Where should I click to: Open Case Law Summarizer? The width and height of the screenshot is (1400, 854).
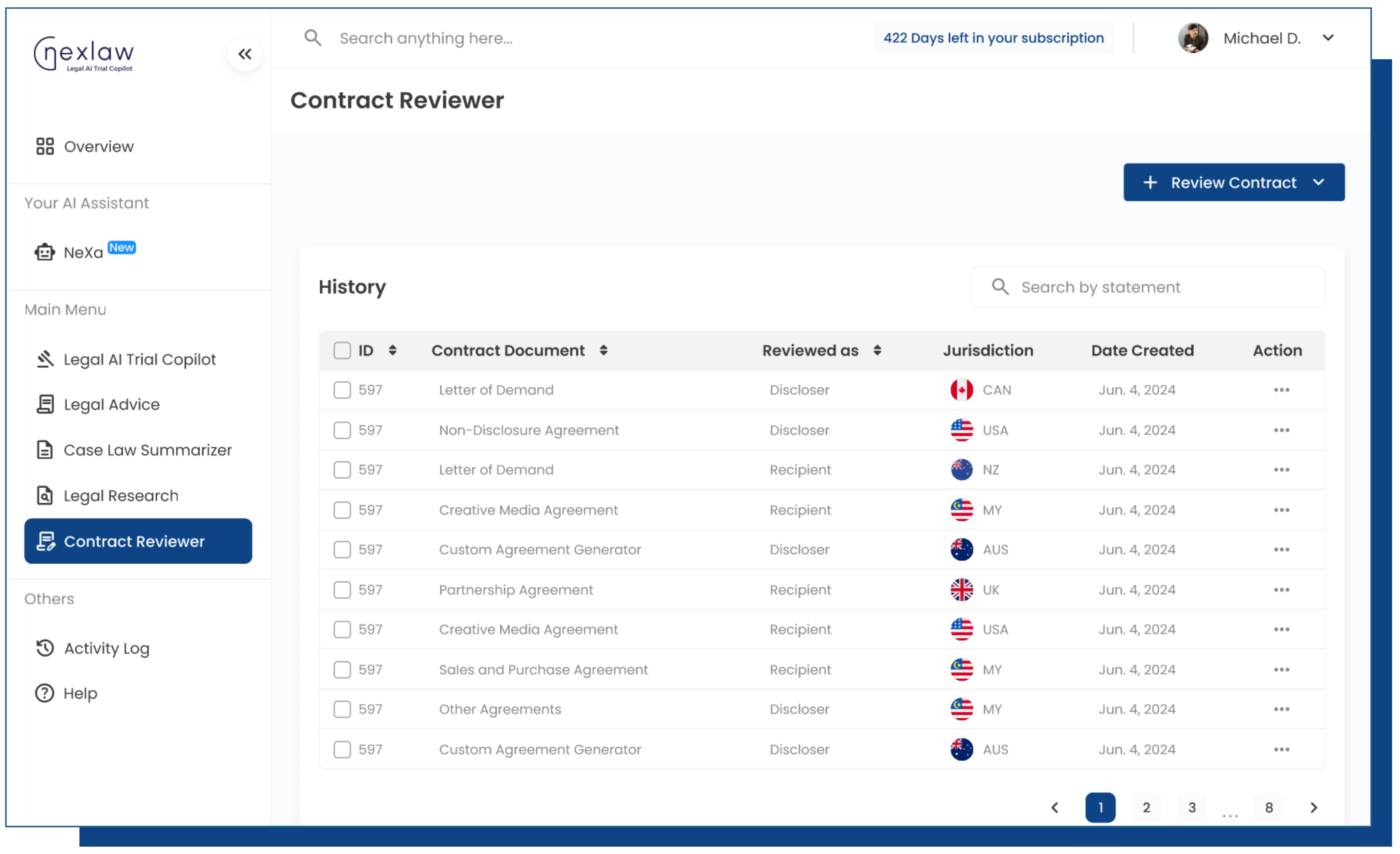coord(134,450)
